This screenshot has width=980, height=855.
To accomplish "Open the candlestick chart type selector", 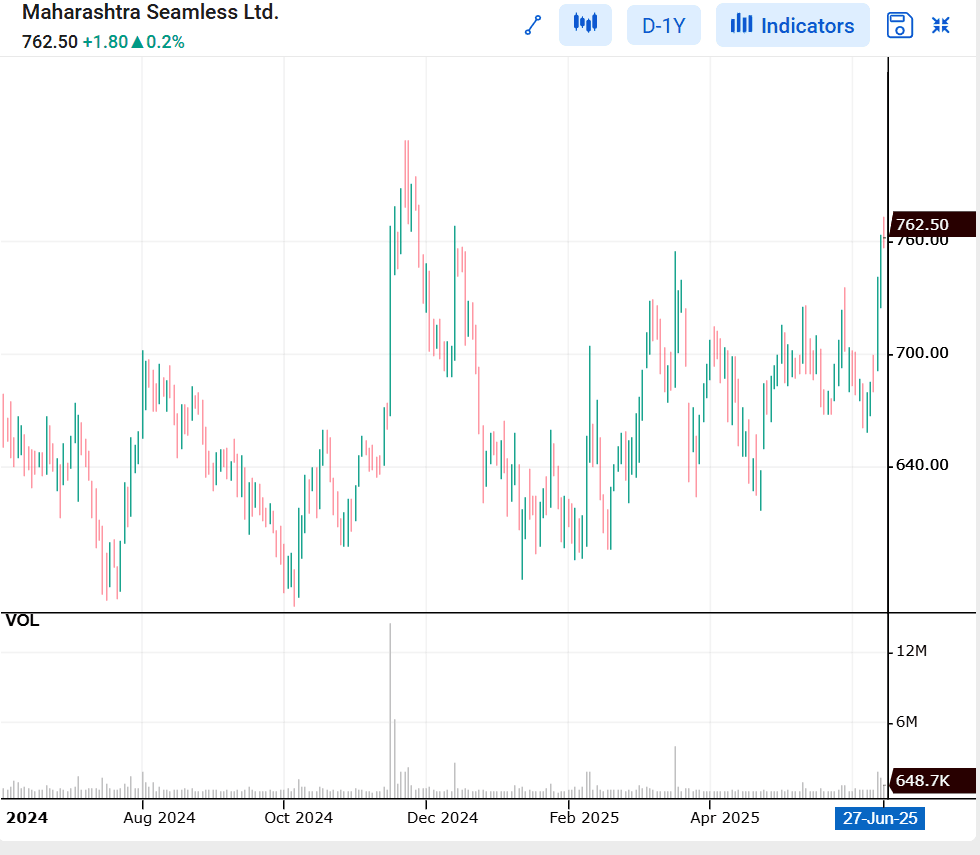I will point(585,24).
